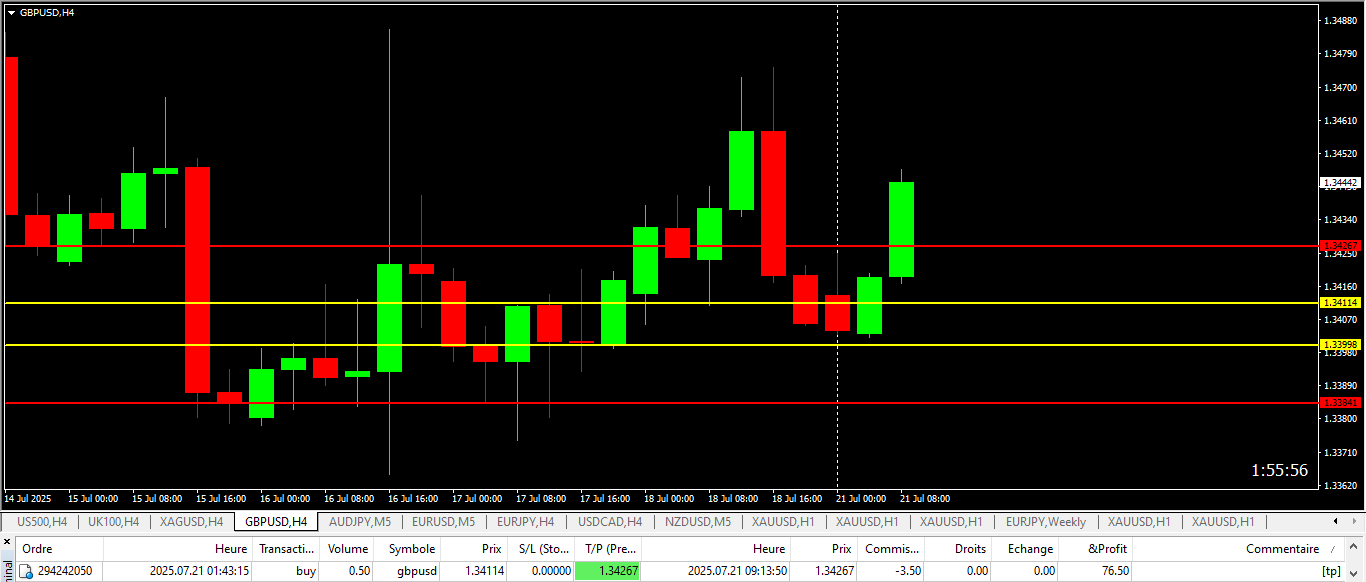This screenshot has width=1366, height=582.
Task: Open the GBPUSD,H4 chart dropdown triangle
Action: pos(11,12)
